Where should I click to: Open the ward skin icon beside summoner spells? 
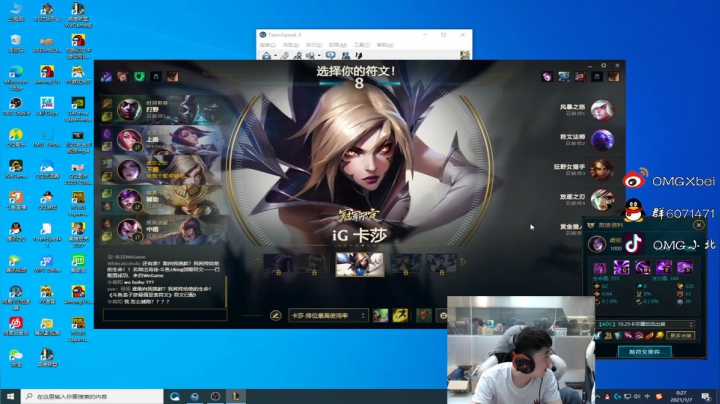[423, 315]
